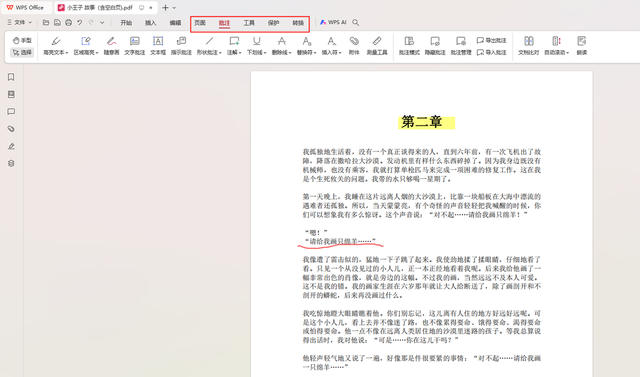The image size is (640, 377).
Task: Open the File (文件) menu
Action: [20, 22]
